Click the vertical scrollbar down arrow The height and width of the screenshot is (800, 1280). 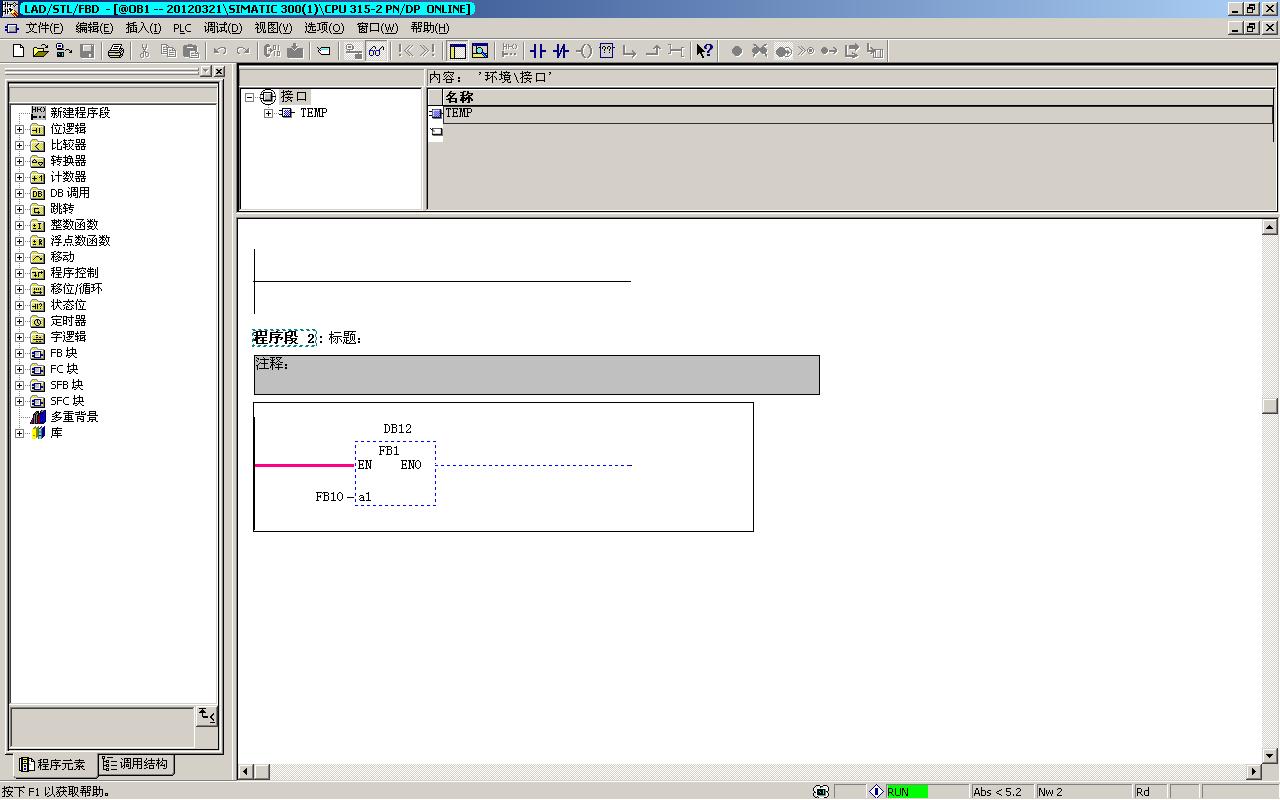pyautogui.click(x=1270, y=757)
